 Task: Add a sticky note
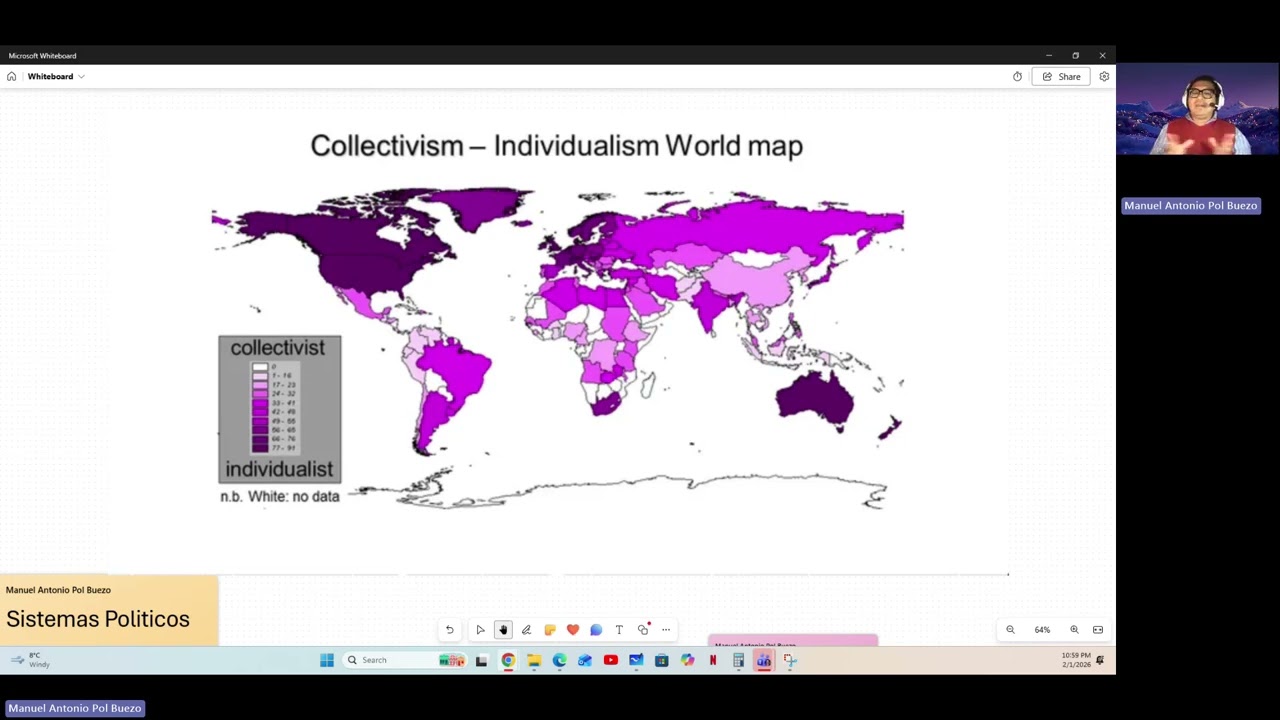click(x=549, y=630)
